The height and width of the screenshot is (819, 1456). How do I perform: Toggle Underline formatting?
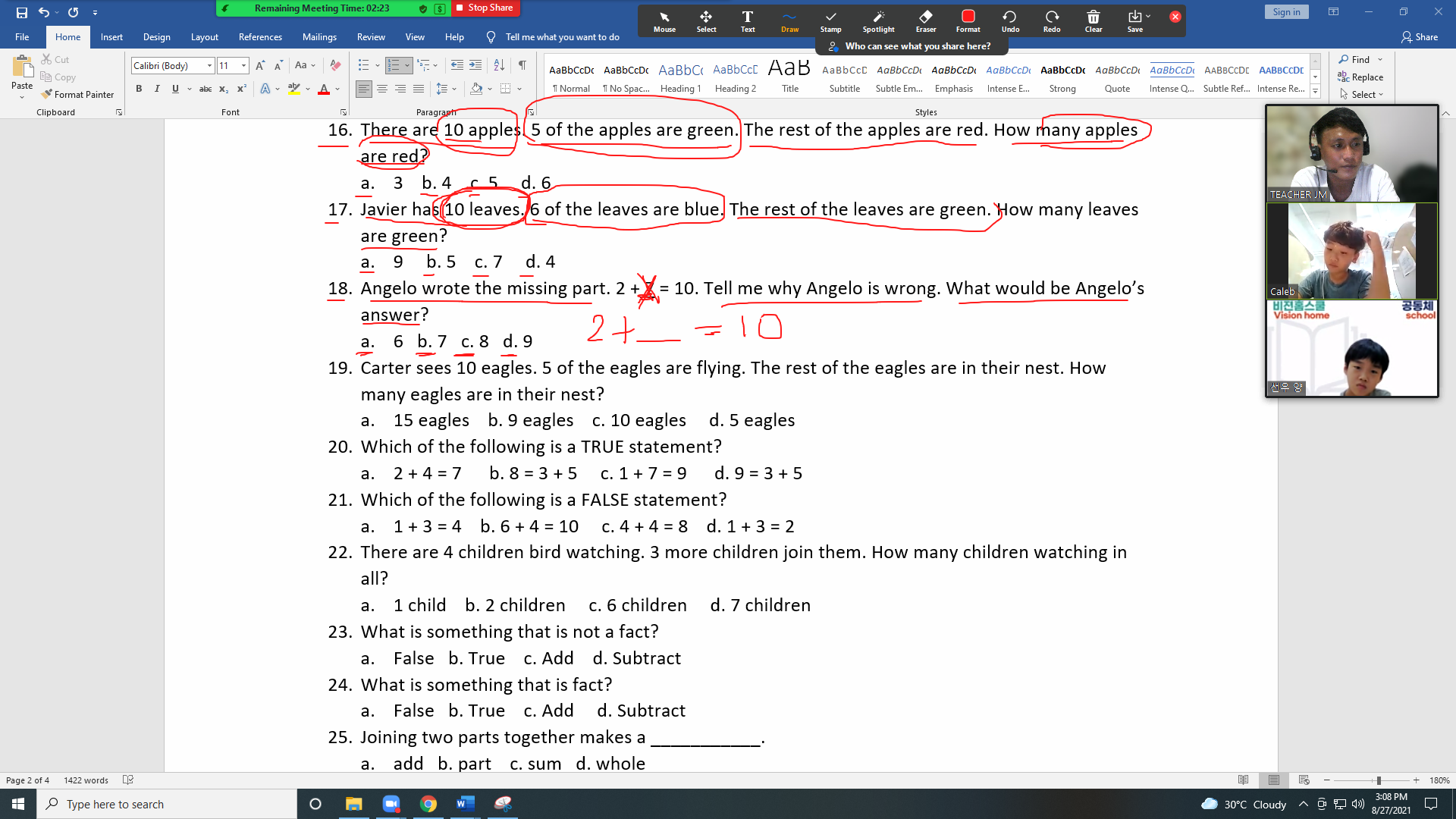point(175,89)
